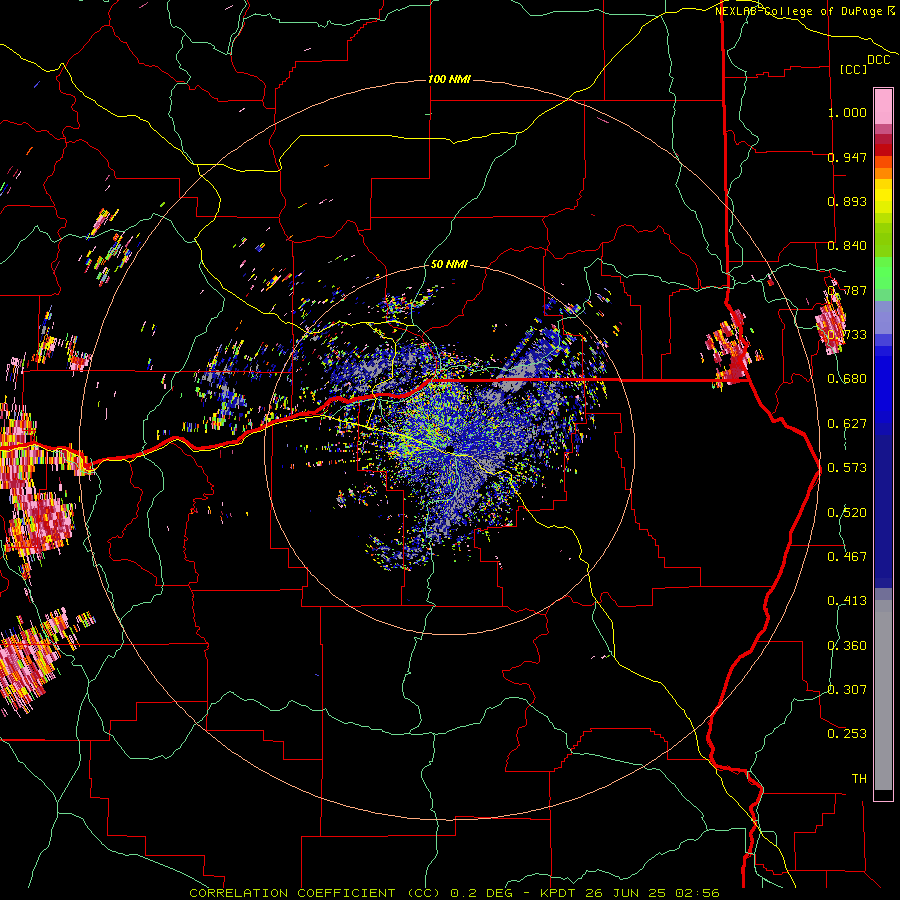The width and height of the screenshot is (900, 900).
Task: Select the 0.947 color scale value
Action: click(x=847, y=157)
